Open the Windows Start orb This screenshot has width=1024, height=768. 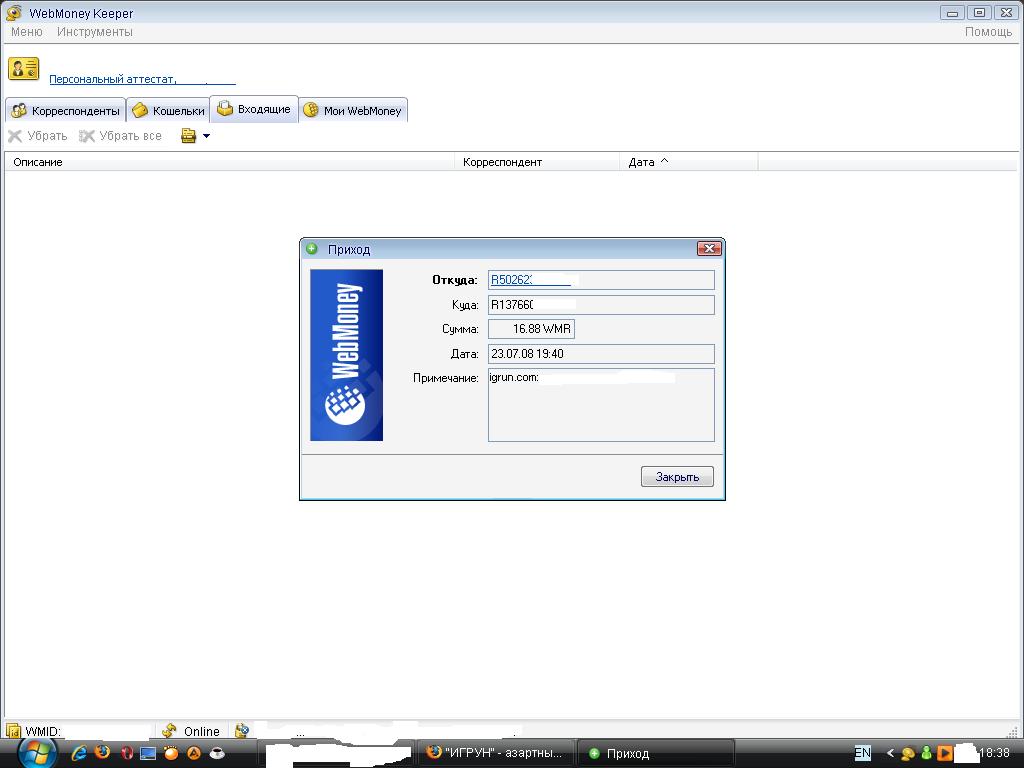pos(37,752)
